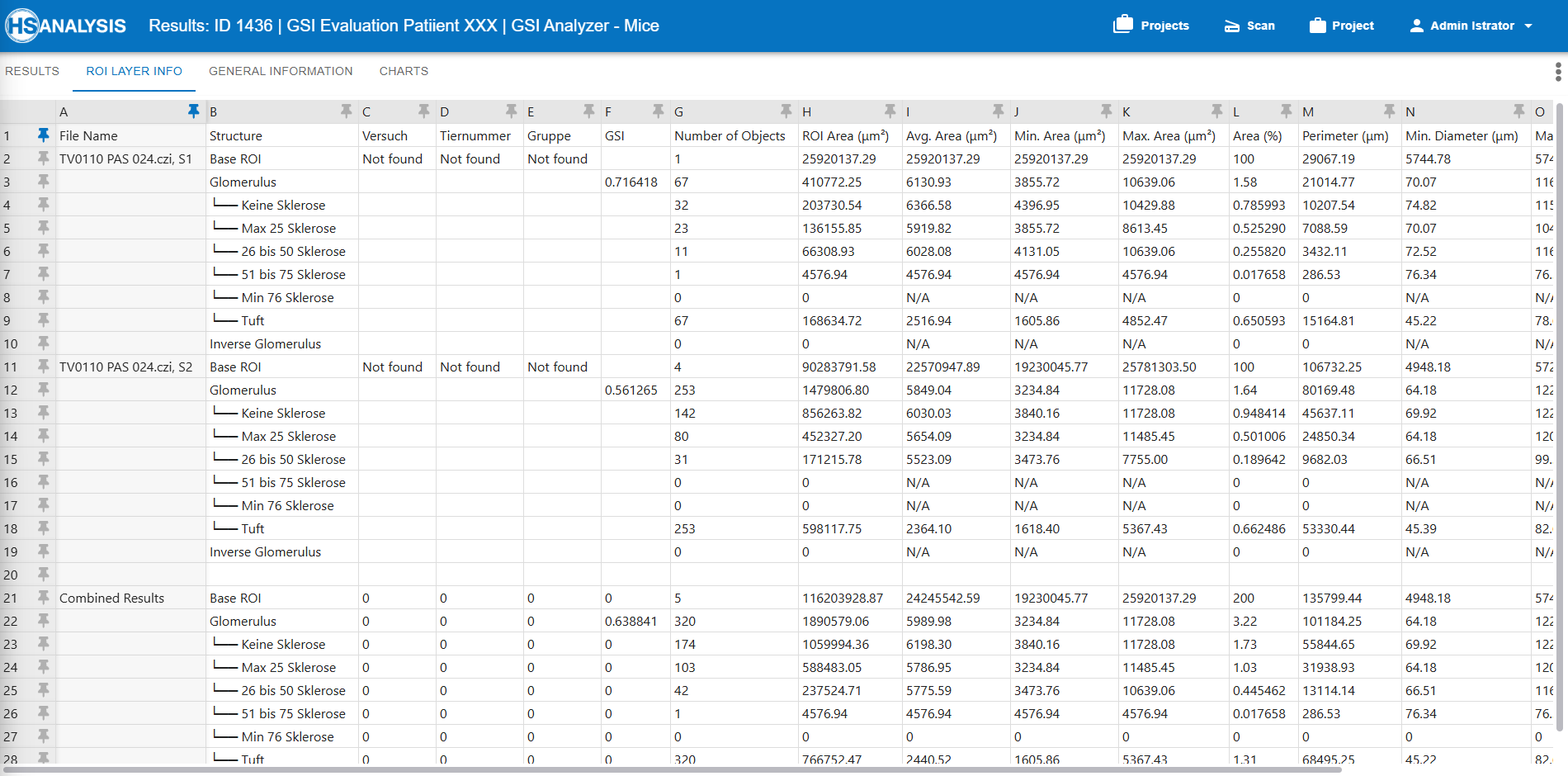The width and height of the screenshot is (1568, 776).
Task: Pin row 11 using its pin icon
Action: point(43,366)
